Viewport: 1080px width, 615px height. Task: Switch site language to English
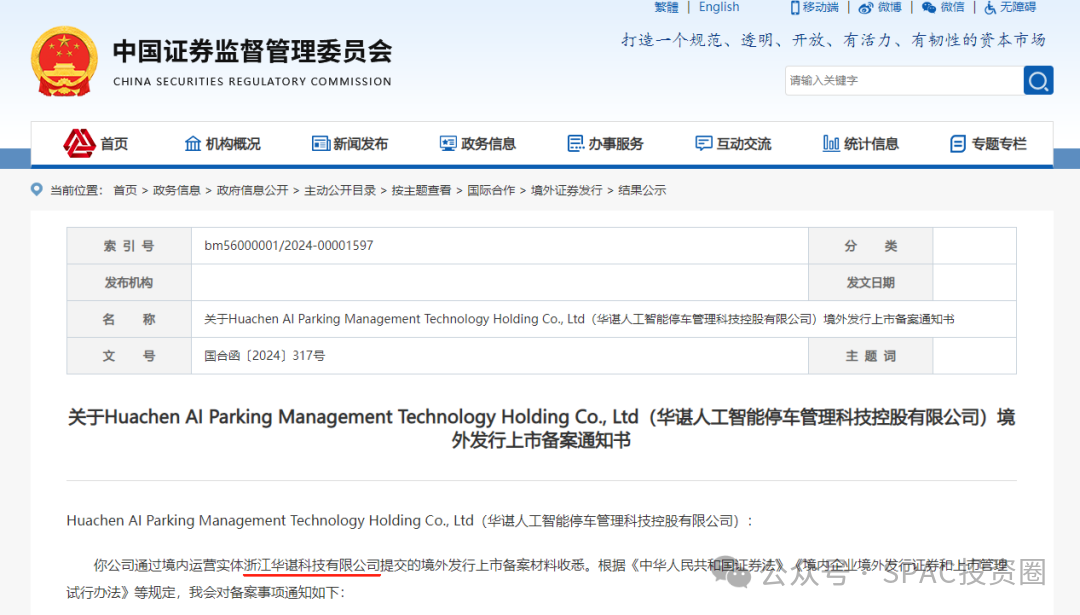pos(719,7)
